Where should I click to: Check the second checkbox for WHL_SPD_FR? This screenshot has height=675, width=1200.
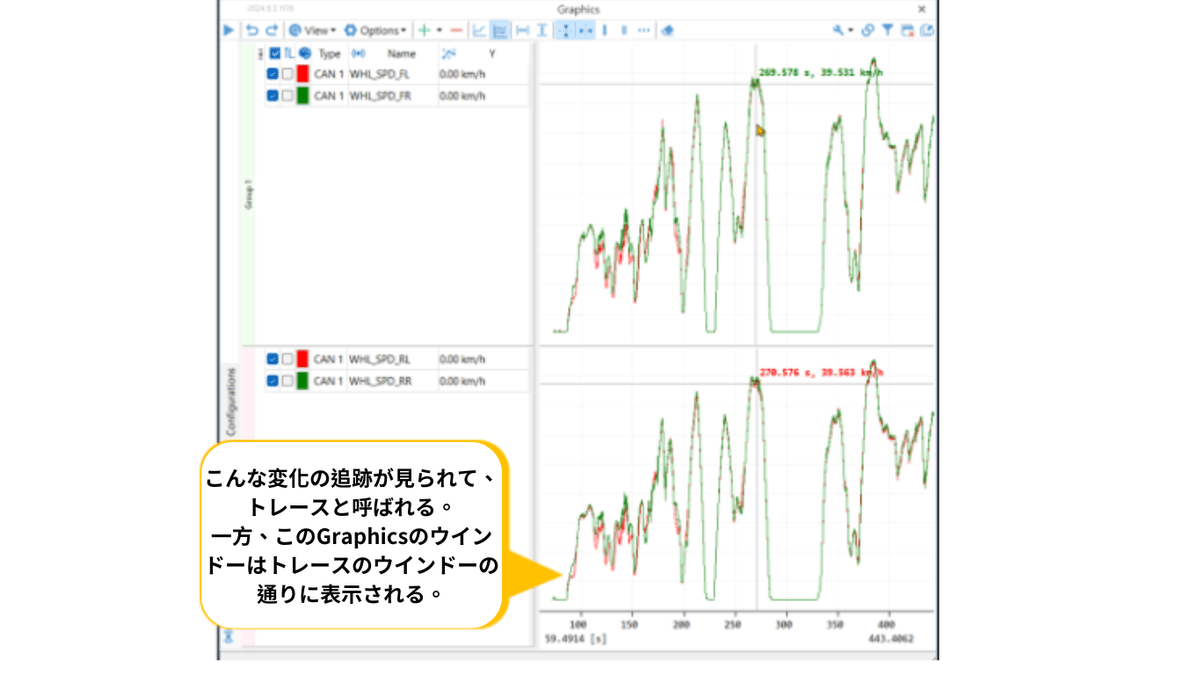(287, 96)
